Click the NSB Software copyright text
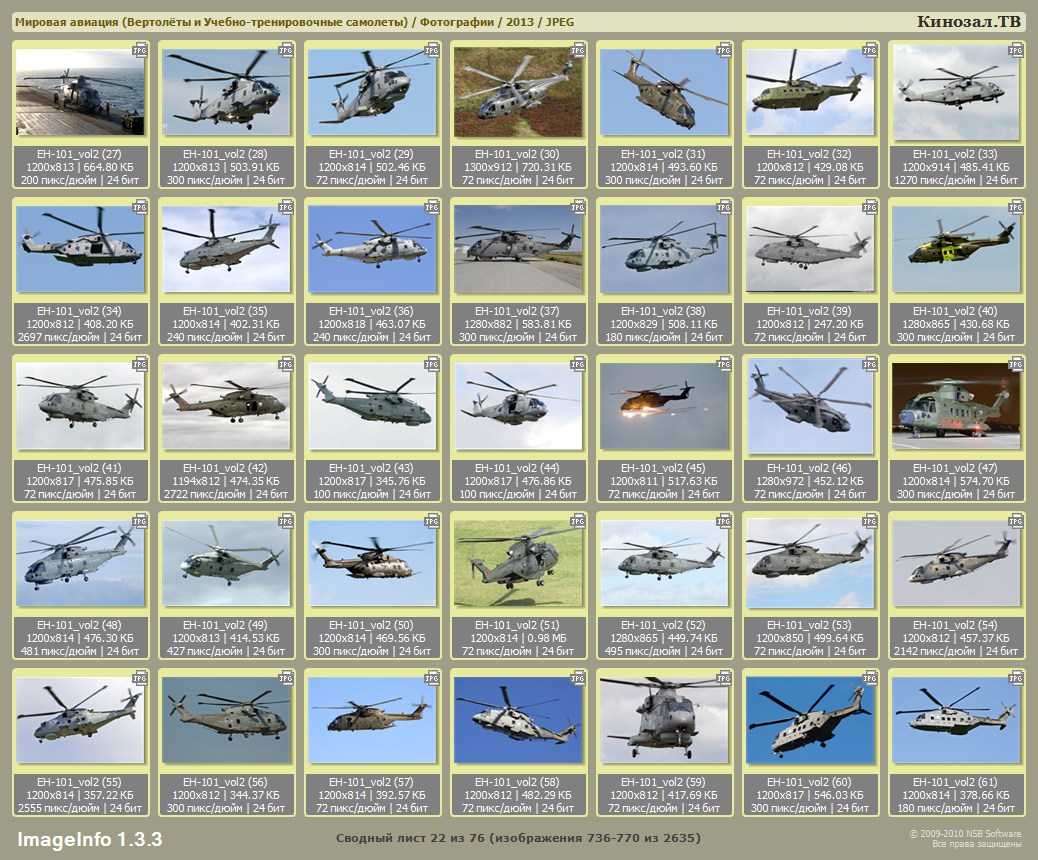This screenshot has width=1038, height=860. [x=964, y=838]
